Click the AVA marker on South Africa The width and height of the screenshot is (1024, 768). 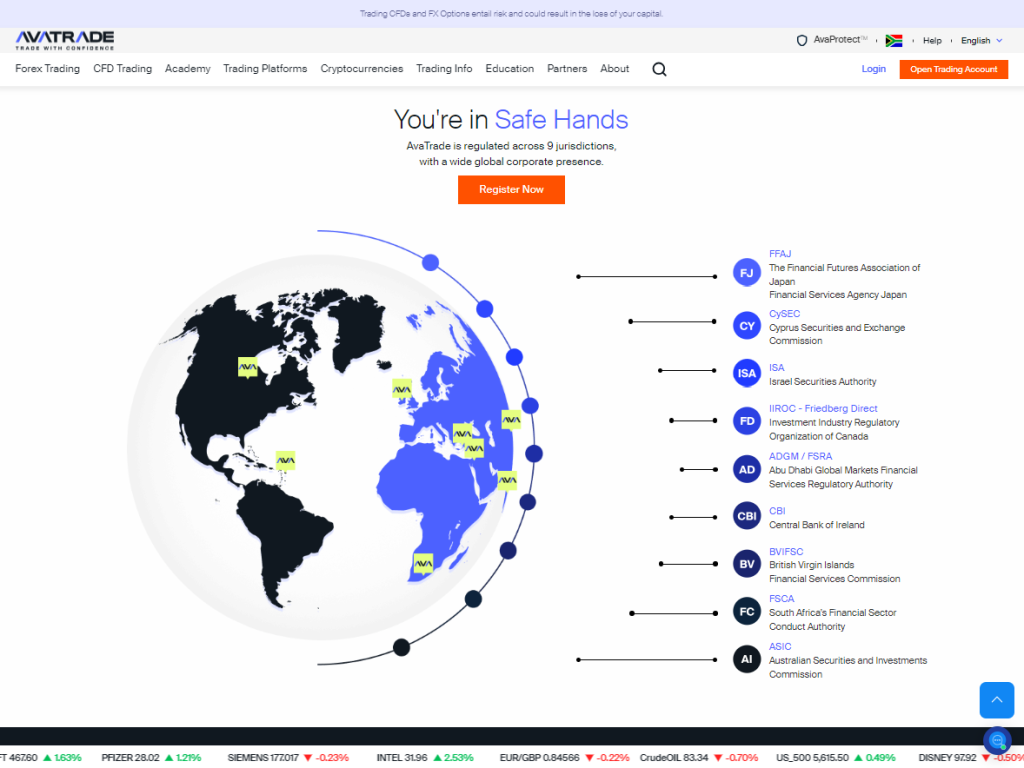(x=423, y=564)
